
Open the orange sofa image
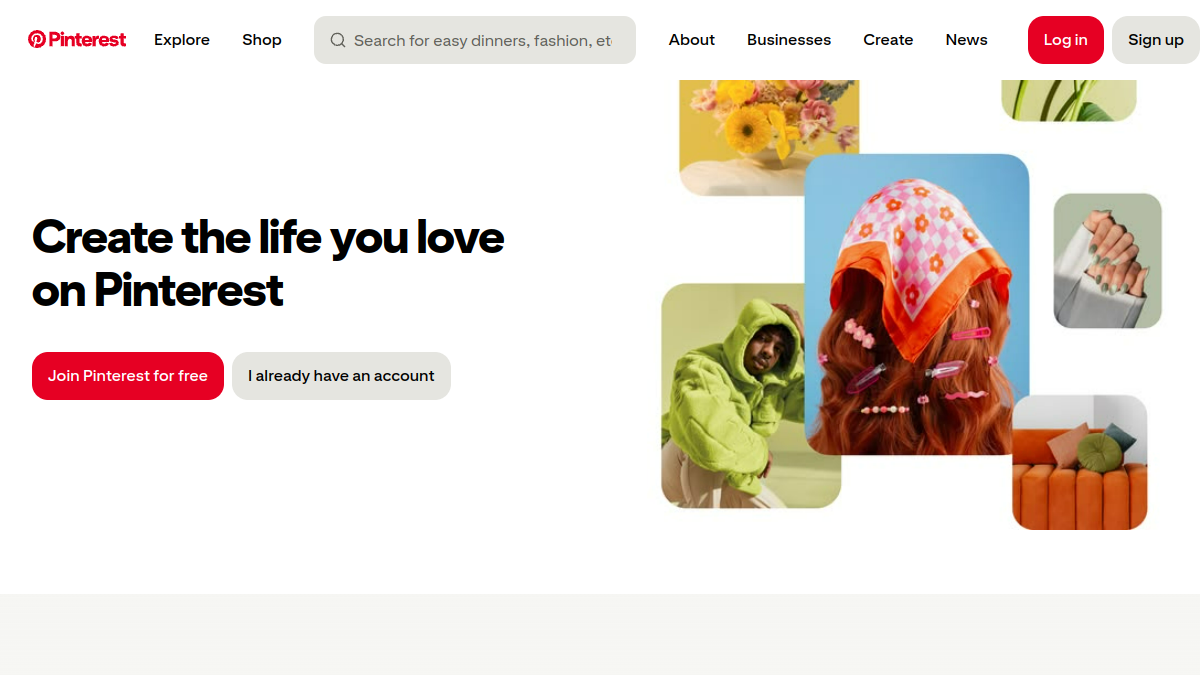tap(1080, 462)
